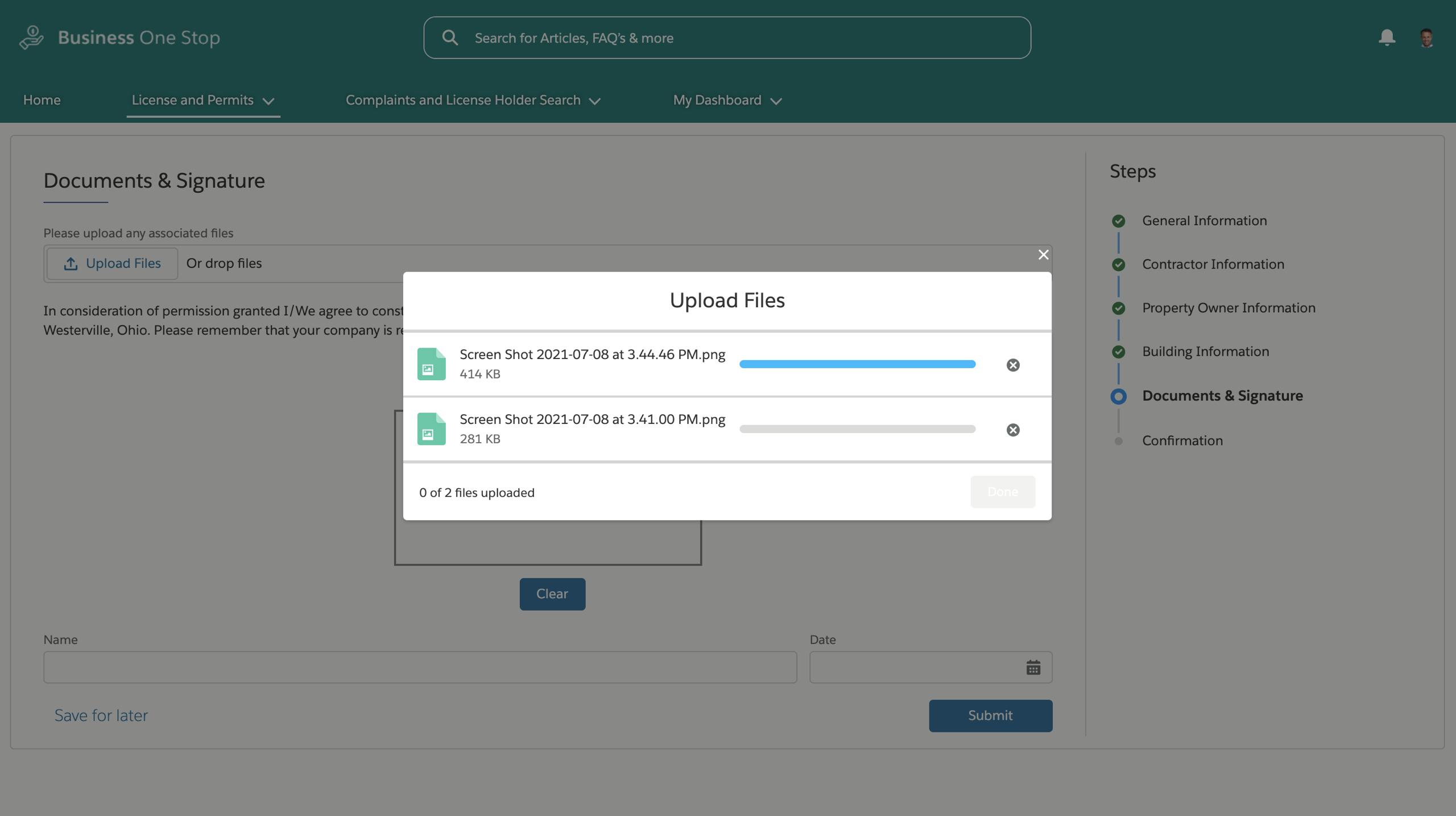Click the Save for later link
The height and width of the screenshot is (816, 1456).
101,715
